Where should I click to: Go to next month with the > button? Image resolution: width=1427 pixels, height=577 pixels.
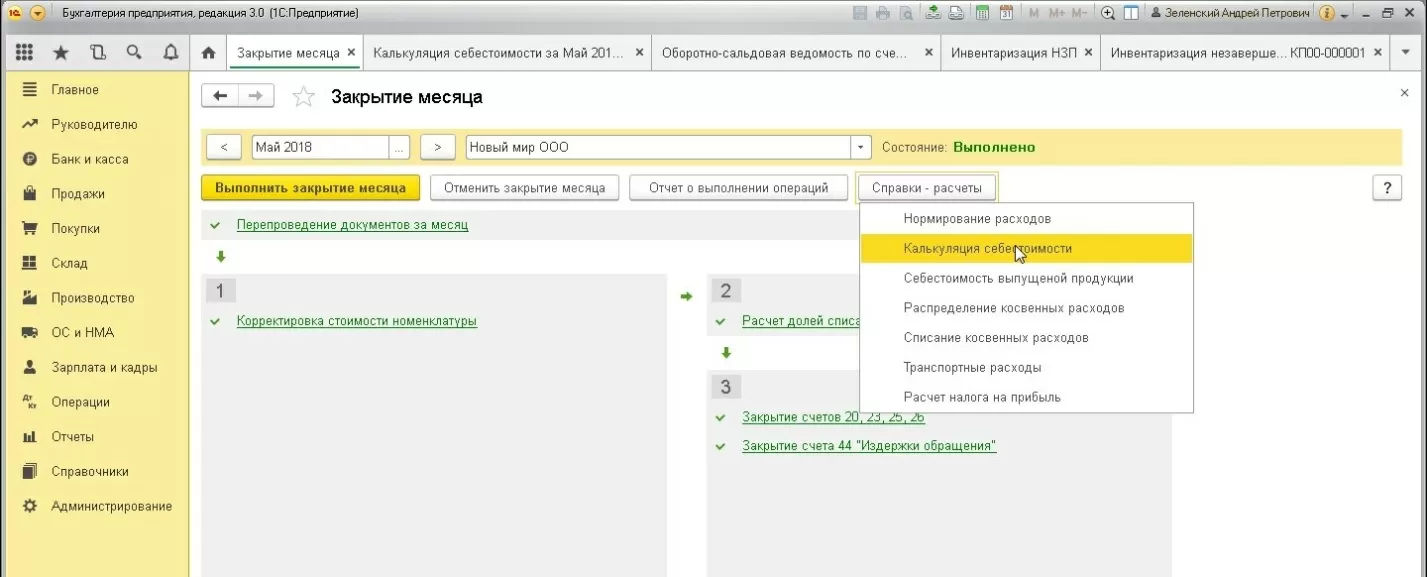438,147
